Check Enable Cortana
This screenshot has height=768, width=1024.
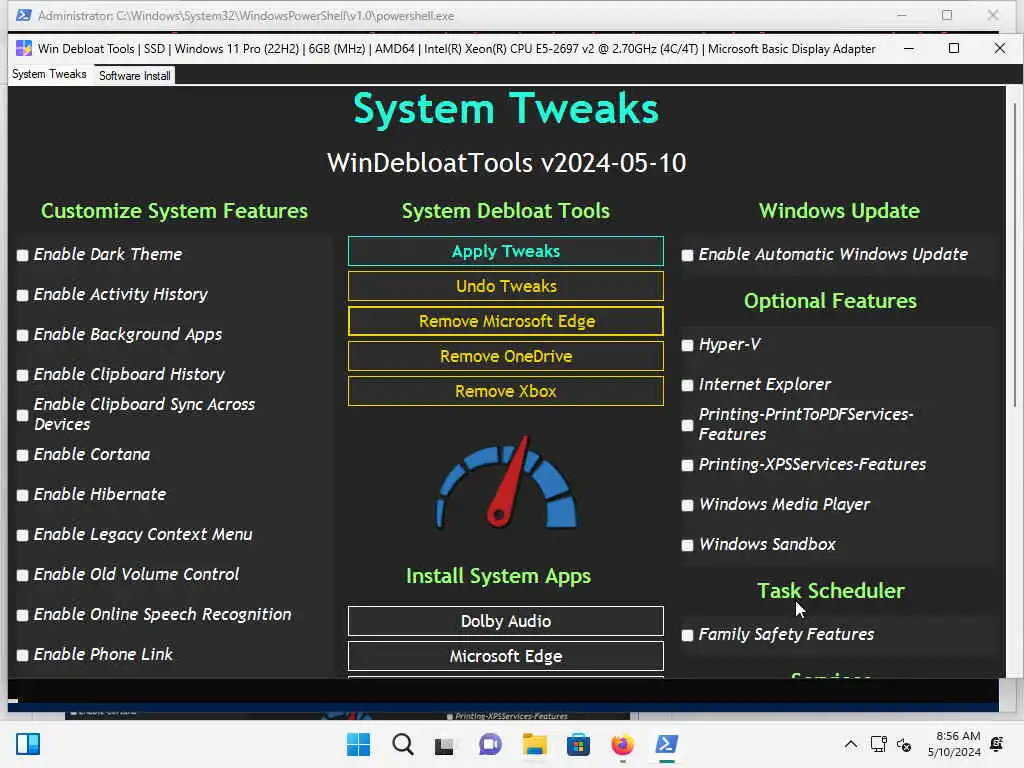click(22, 455)
